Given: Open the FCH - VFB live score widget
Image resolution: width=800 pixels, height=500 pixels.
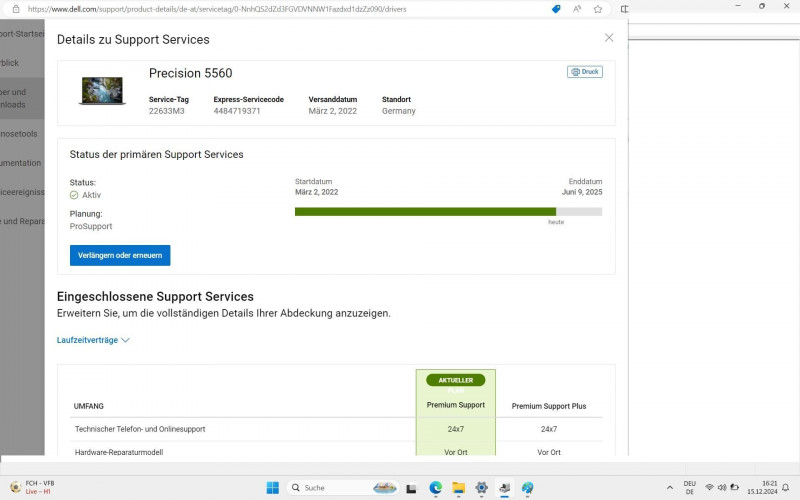Looking at the screenshot, I should [x=32, y=487].
